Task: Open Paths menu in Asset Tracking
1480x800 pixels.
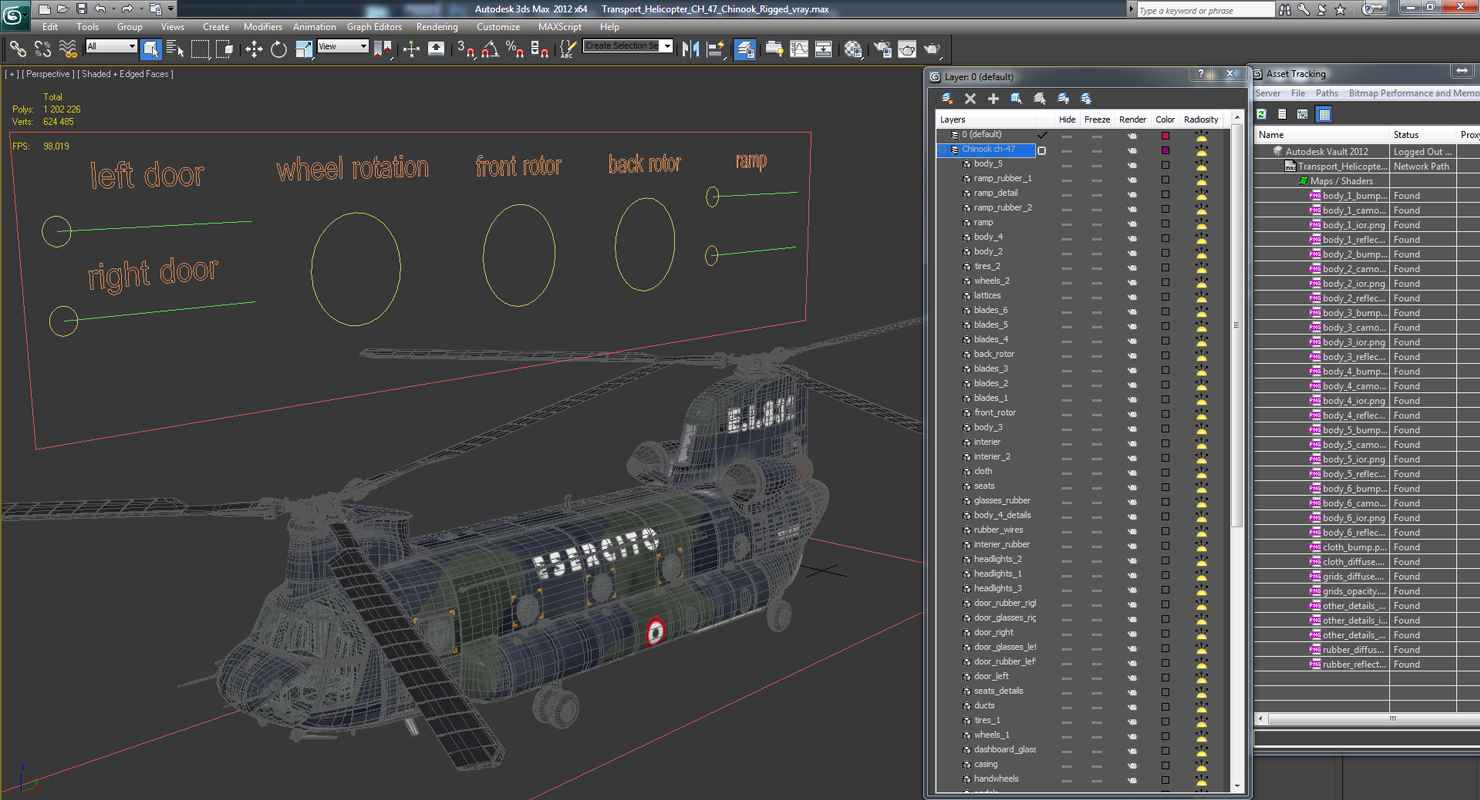Action: [x=1326, y=93]
